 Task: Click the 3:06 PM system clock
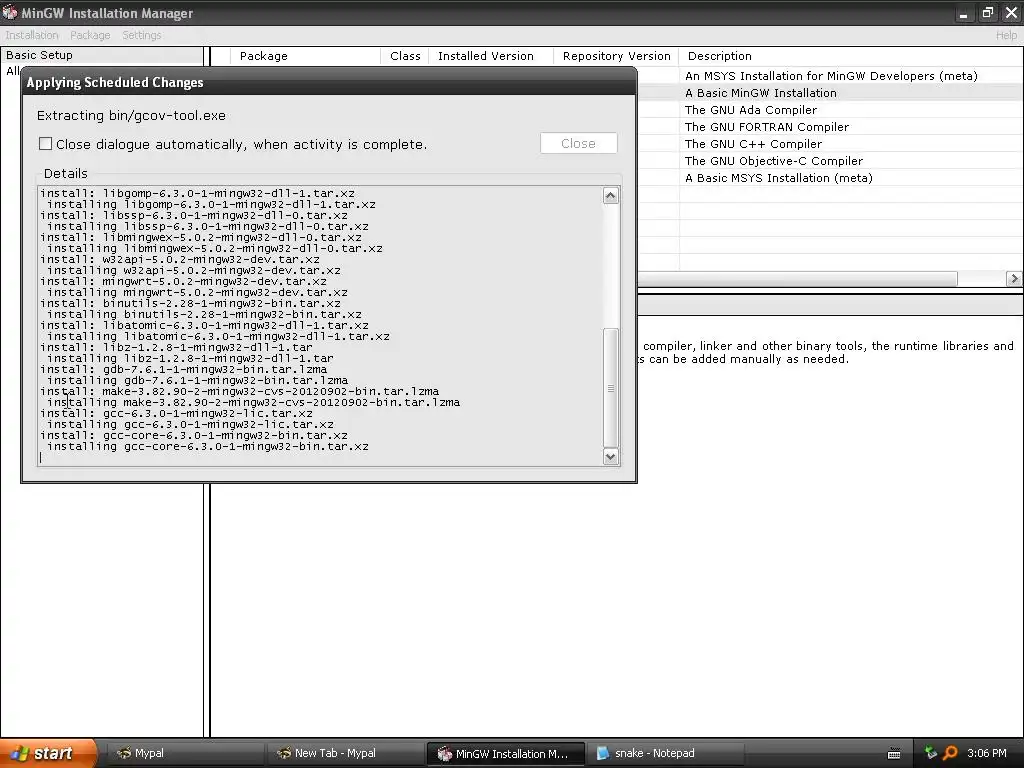[987, 753]
